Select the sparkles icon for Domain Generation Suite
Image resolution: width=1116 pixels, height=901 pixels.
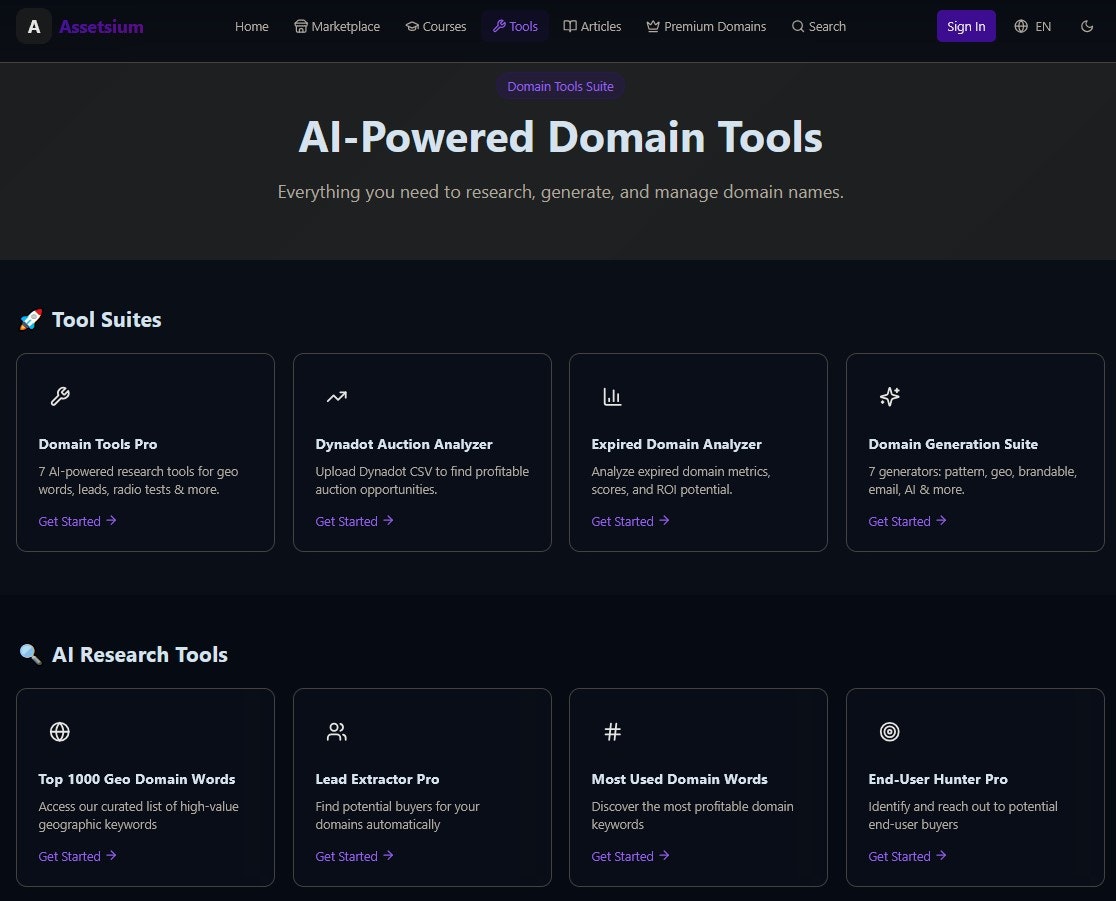coord(890,396)
